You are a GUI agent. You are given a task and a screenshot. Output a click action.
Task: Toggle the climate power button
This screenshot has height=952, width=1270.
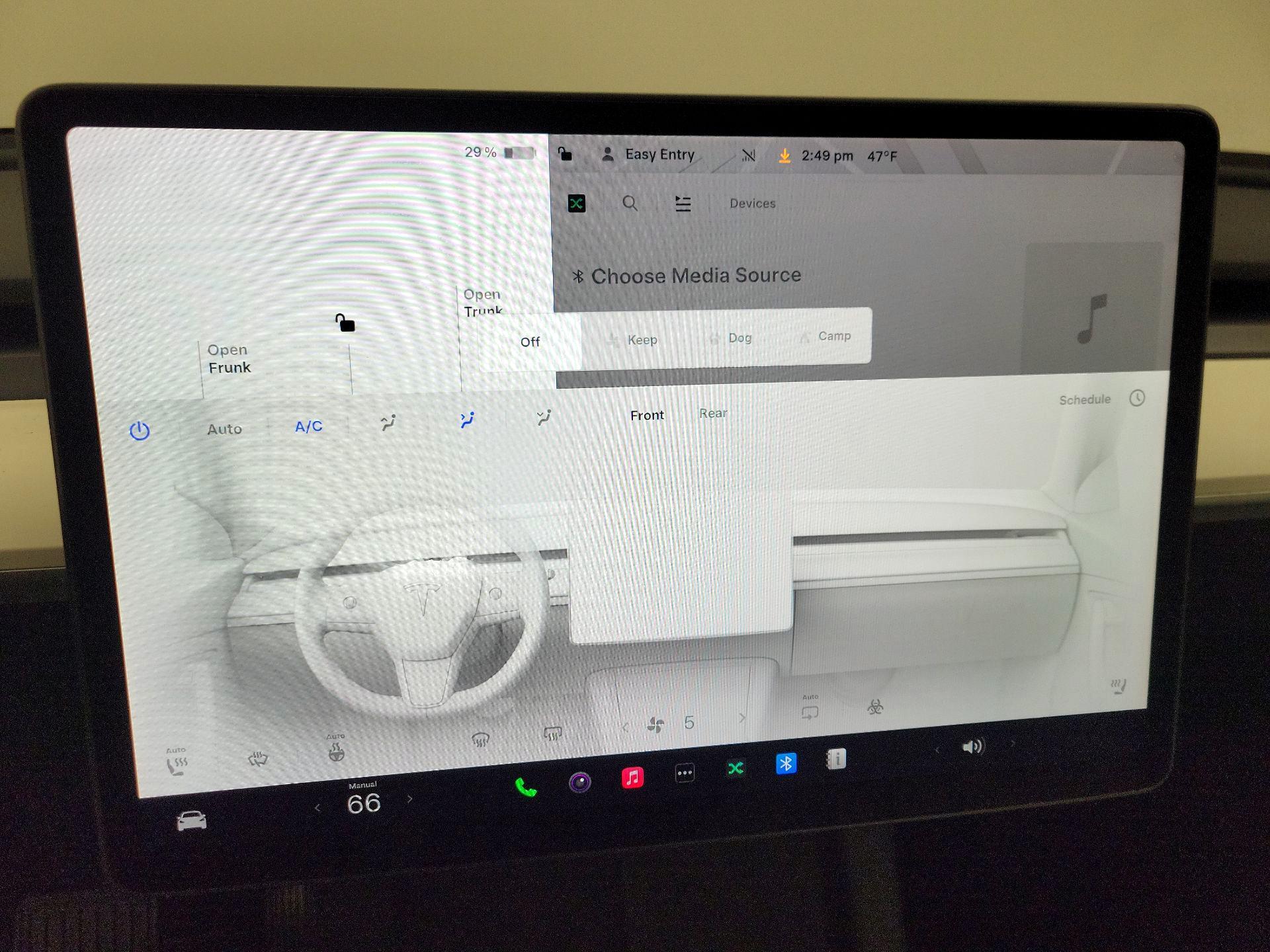point(140,431)
